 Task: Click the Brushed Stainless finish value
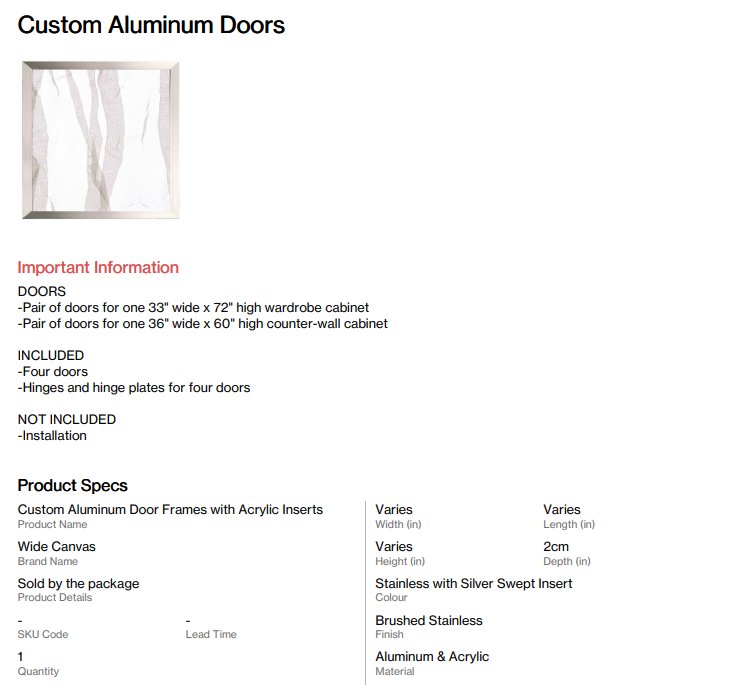(x=429, y=621)
